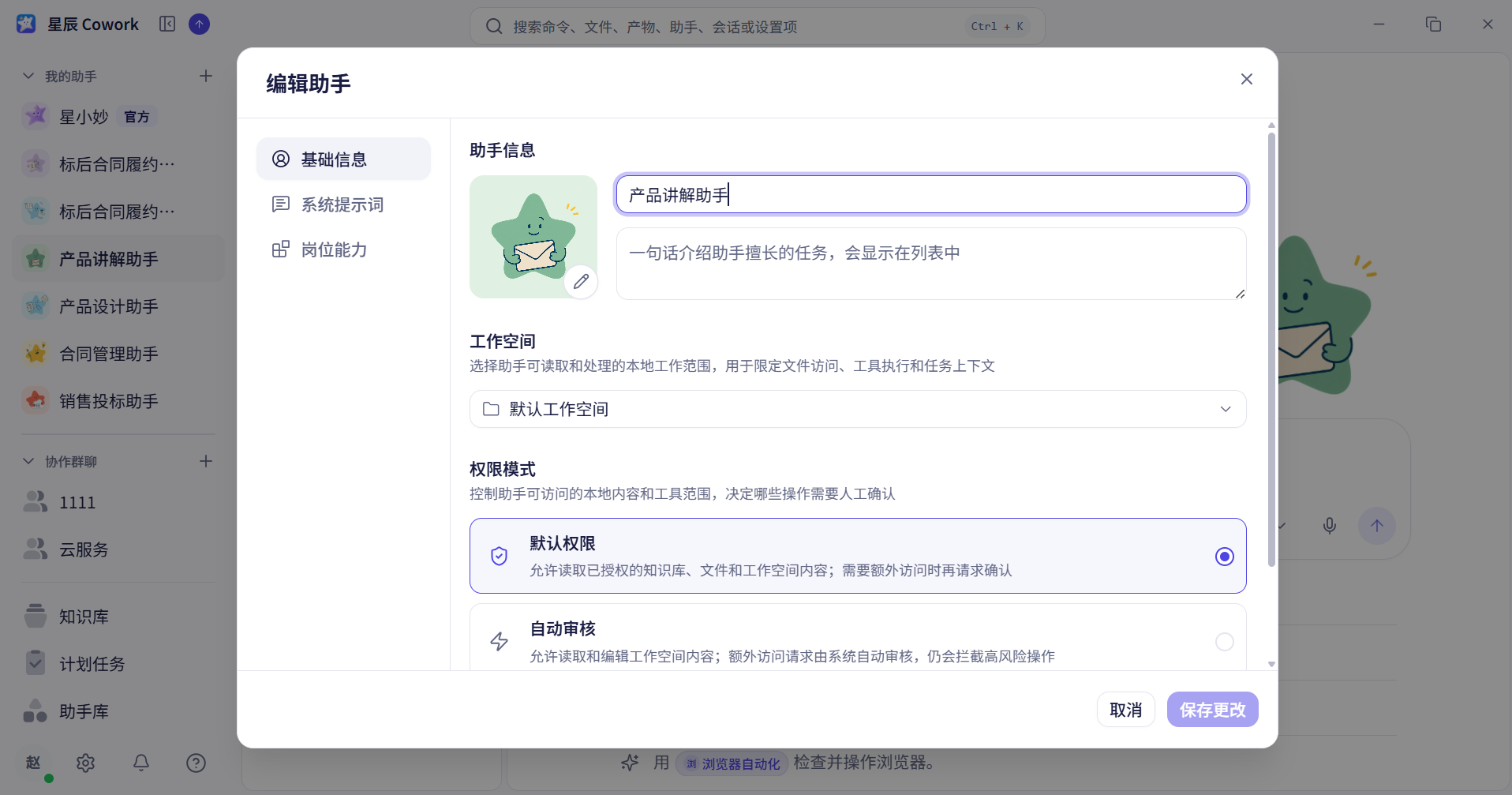Click the sidebar collapse icon
Screen dimensions: 1512x795
tap(167, 24)
